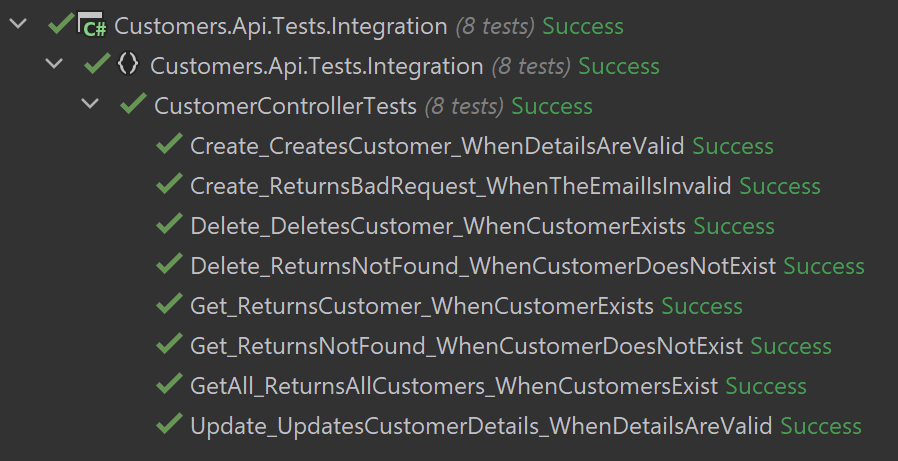Click green checkmark beside Delete_DeletesCustomer_WhenCustomerExists
Viewport: 898px width, 461px height.
169,226
